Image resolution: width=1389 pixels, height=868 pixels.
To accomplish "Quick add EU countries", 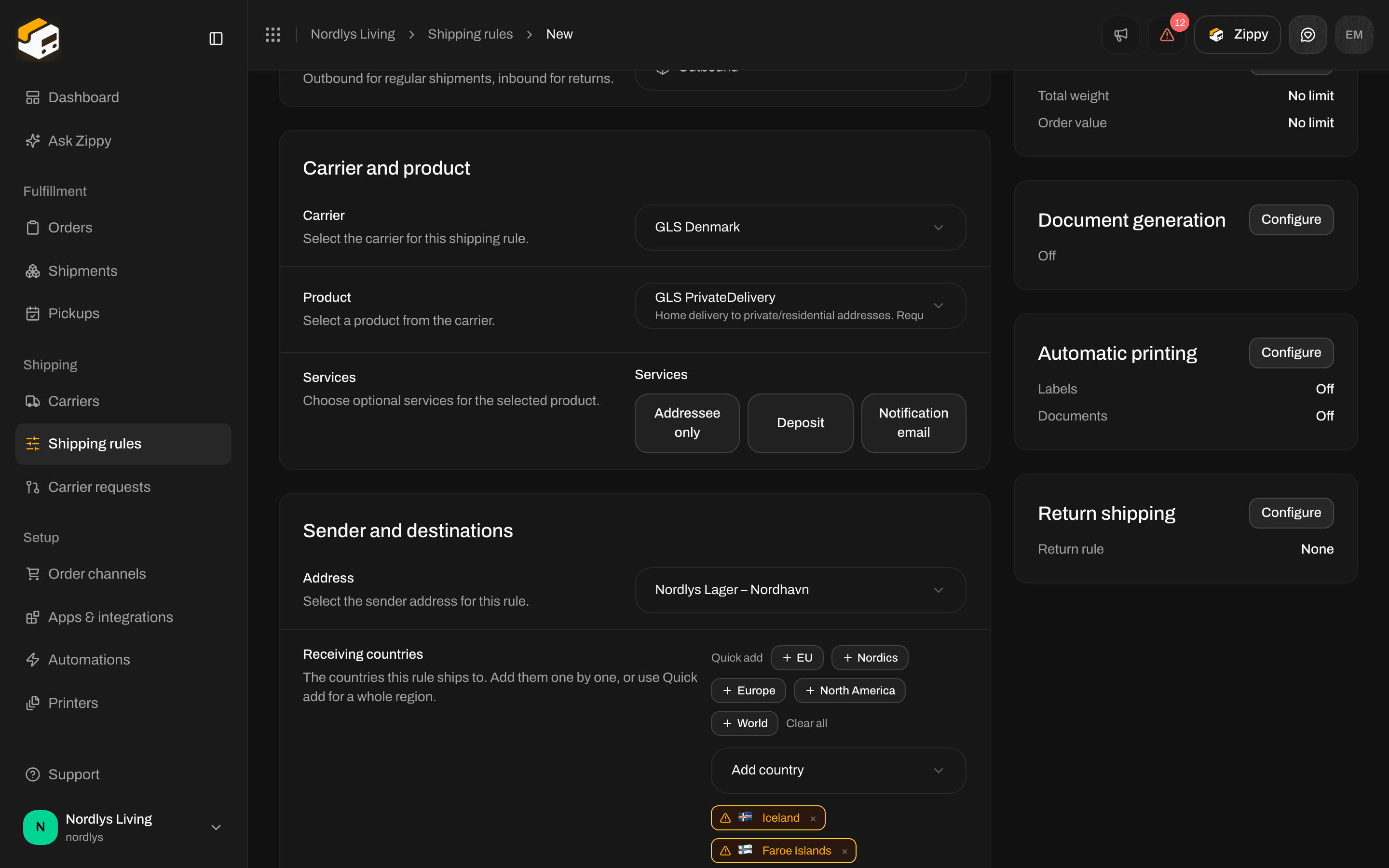I will 797,658.
